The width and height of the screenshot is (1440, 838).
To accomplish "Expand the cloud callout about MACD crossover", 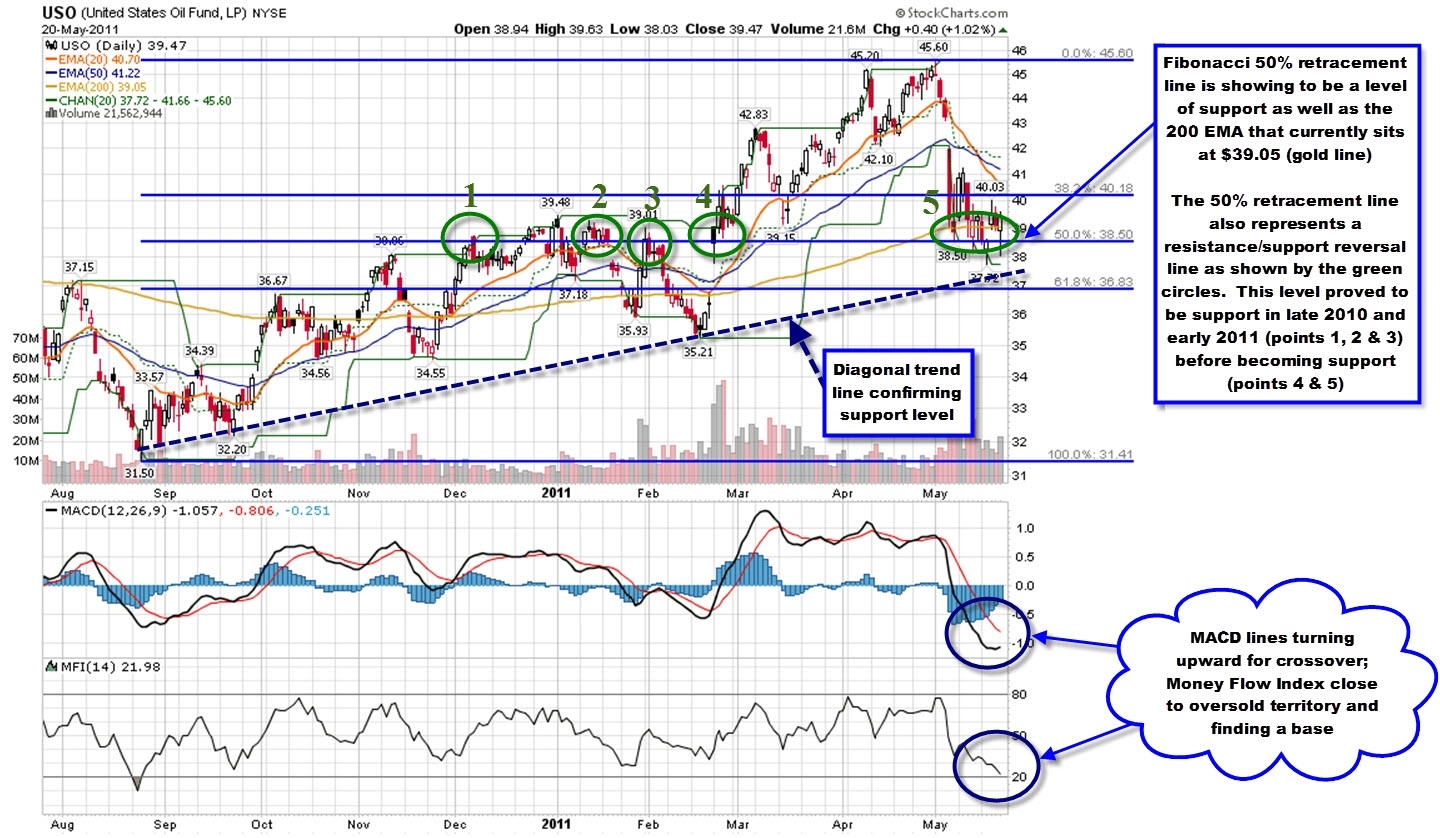I will [x=1270, y=682].
